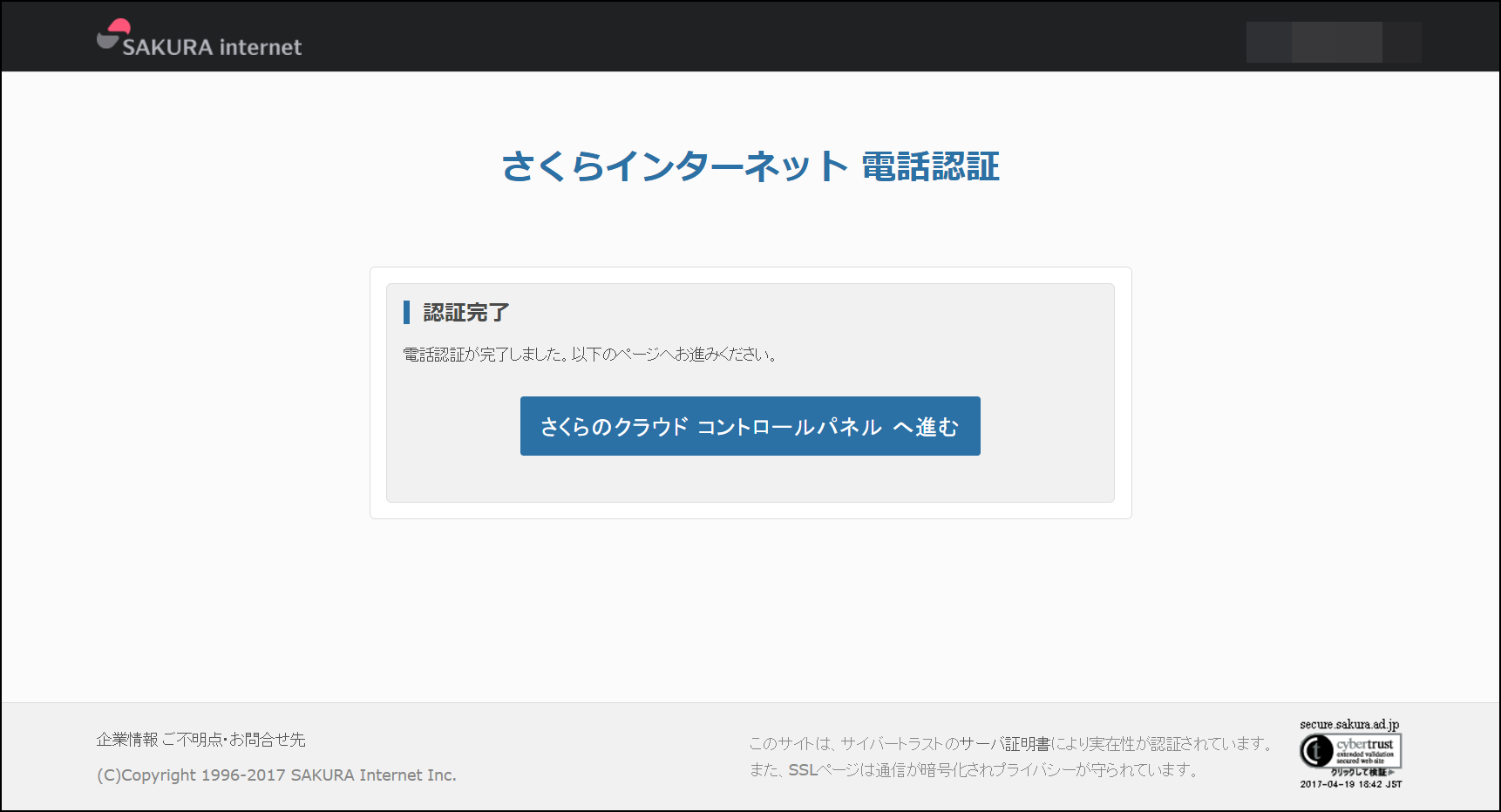This screenshot has height=812, width=1501.
Task: Click the SAKURA internet logo text
Action: click(212, 47)
